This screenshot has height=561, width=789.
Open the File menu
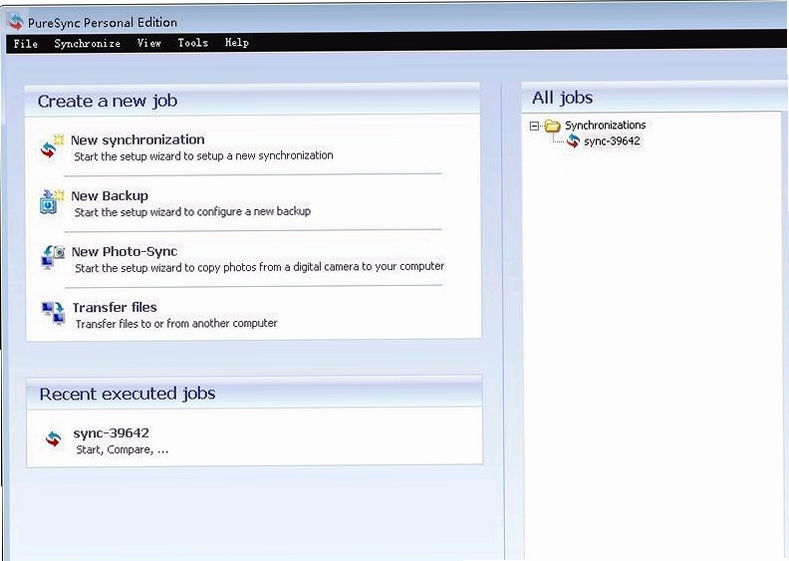coord(26,44)
